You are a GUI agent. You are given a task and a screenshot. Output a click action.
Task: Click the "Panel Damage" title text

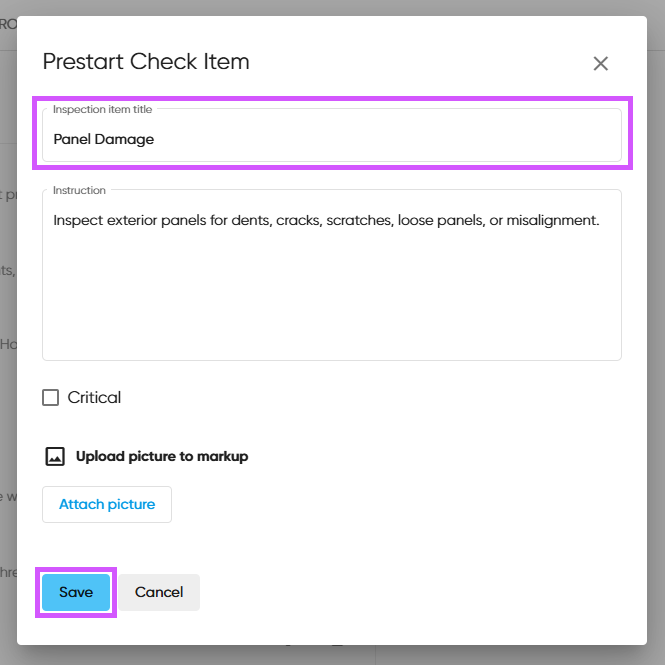click(x=104, y=139)
